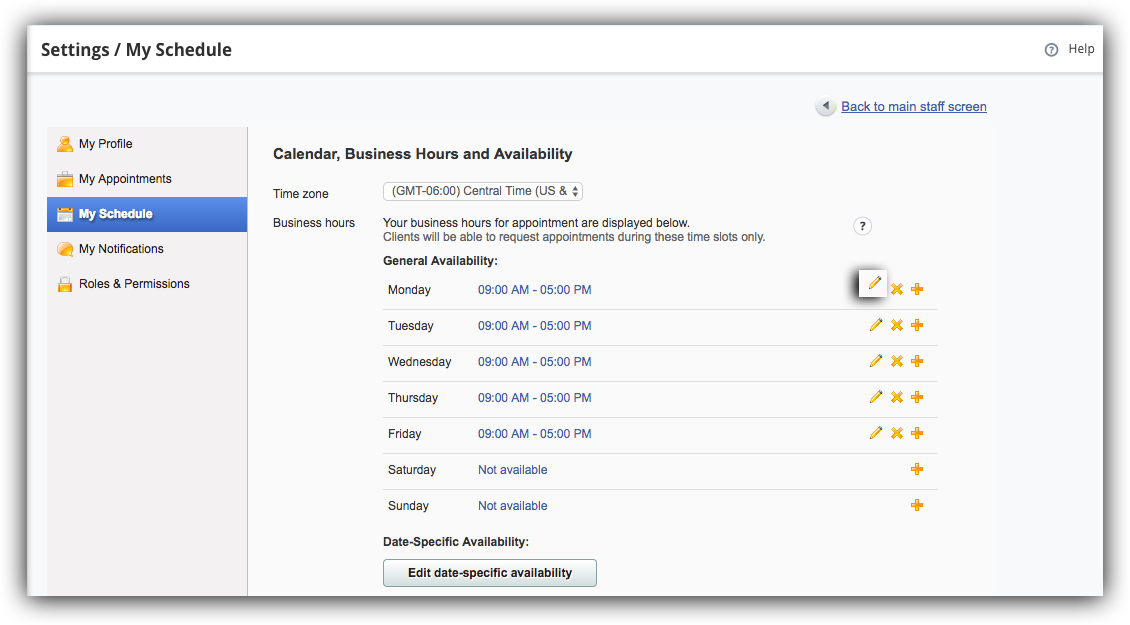This screenshot has width=1130, height=625.
Task: Click the Wednesday day label
Action: tap(419, 362)
